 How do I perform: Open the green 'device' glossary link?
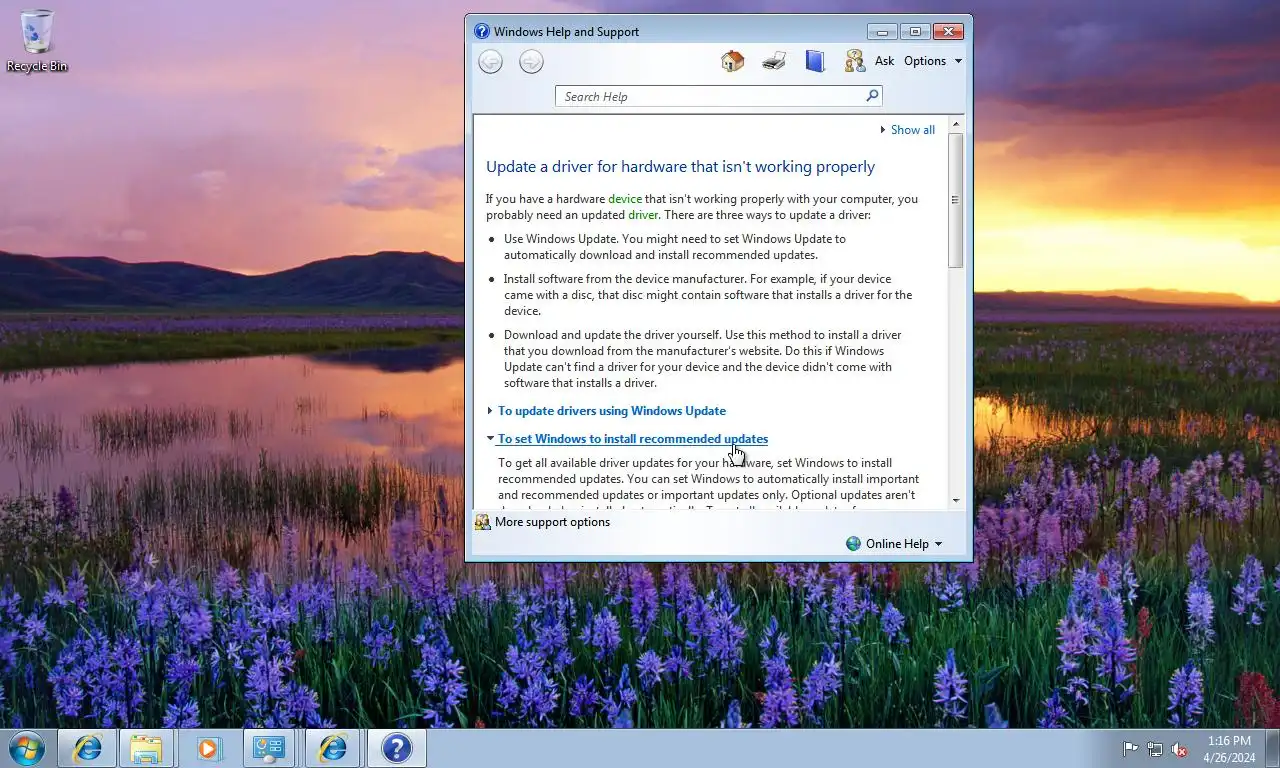(625, 199)
